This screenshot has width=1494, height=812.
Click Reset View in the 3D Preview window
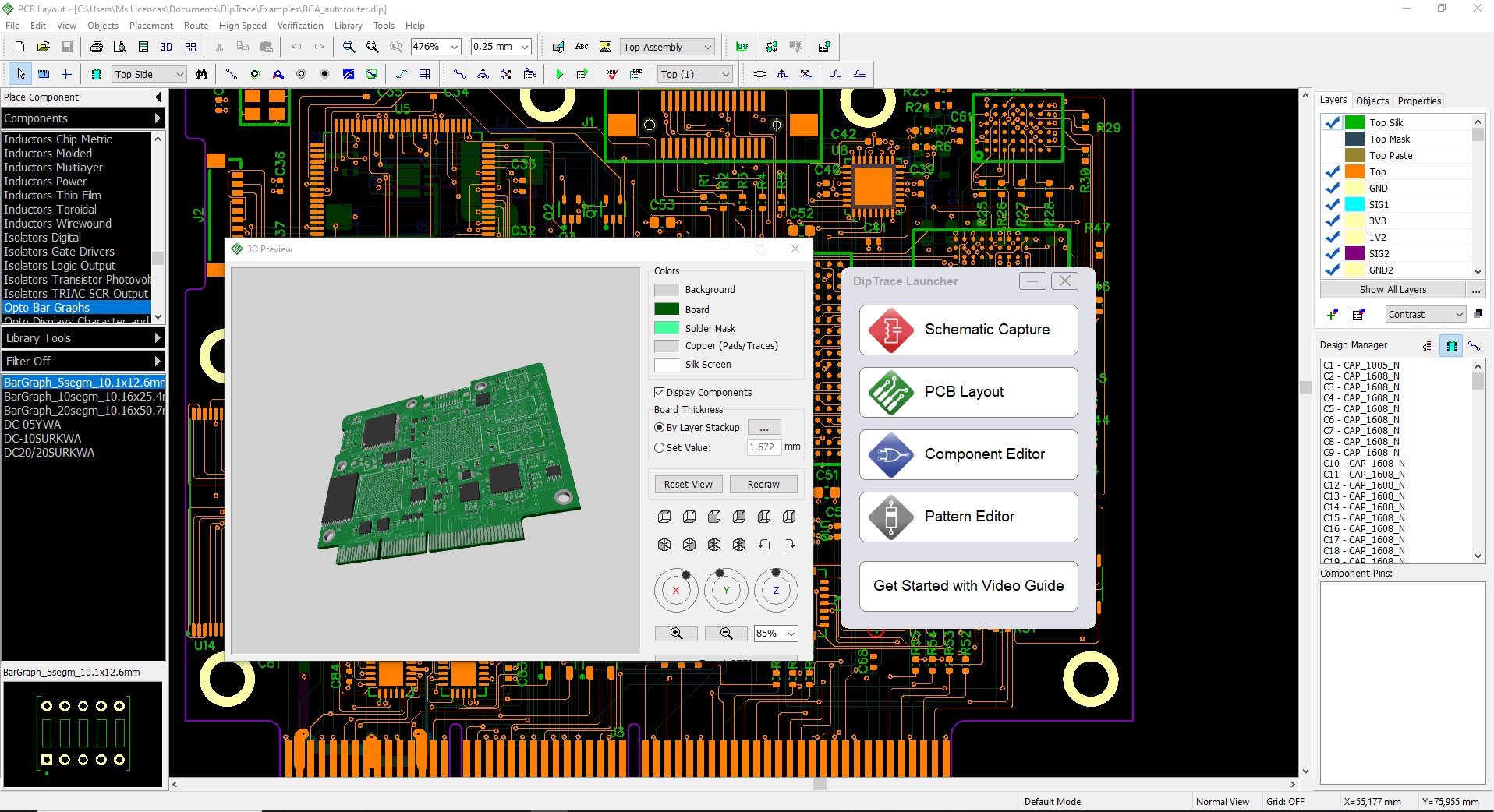click(687, 484)
